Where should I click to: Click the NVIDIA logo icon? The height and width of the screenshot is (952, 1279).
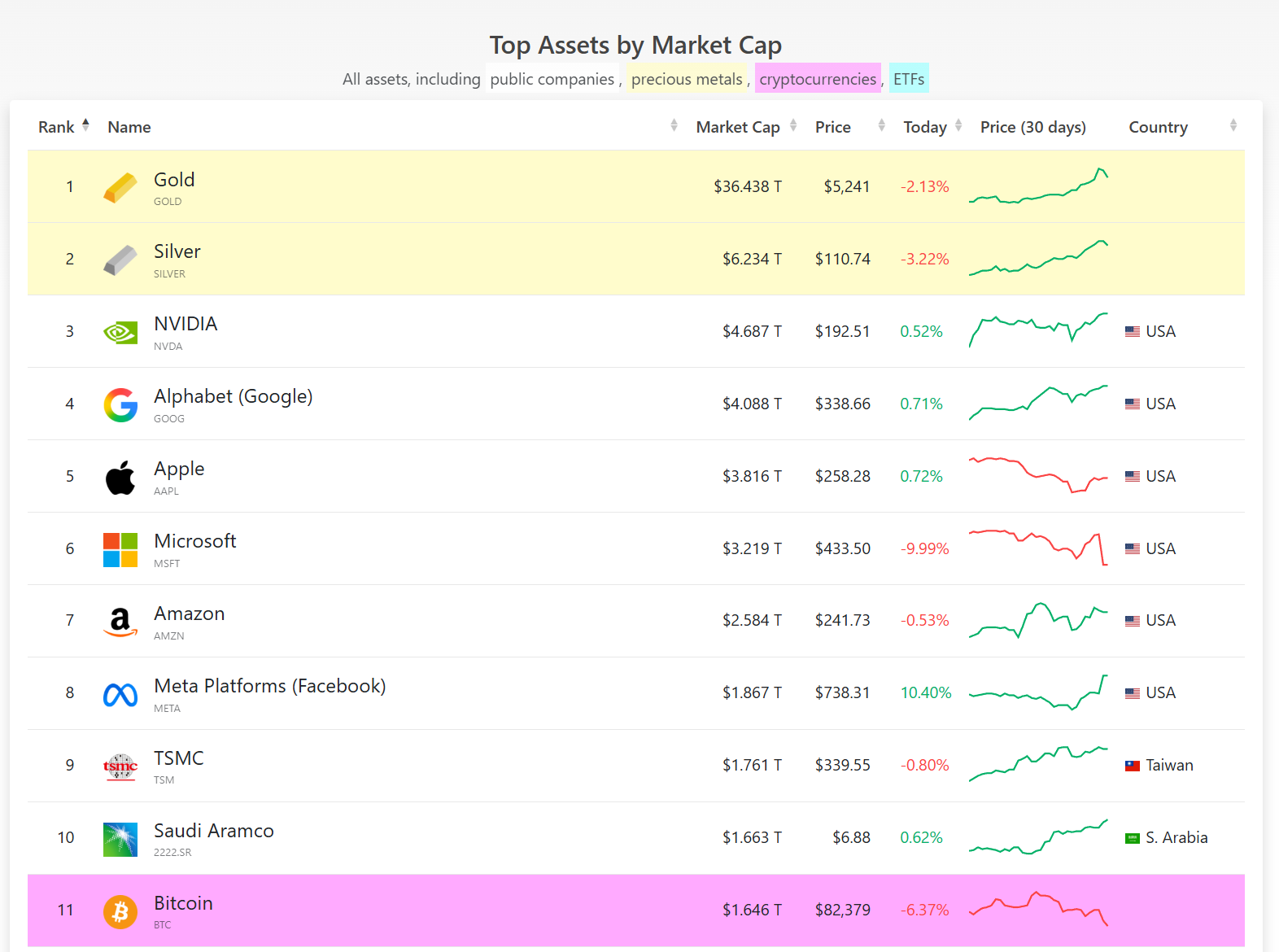(x=120, y=332)
